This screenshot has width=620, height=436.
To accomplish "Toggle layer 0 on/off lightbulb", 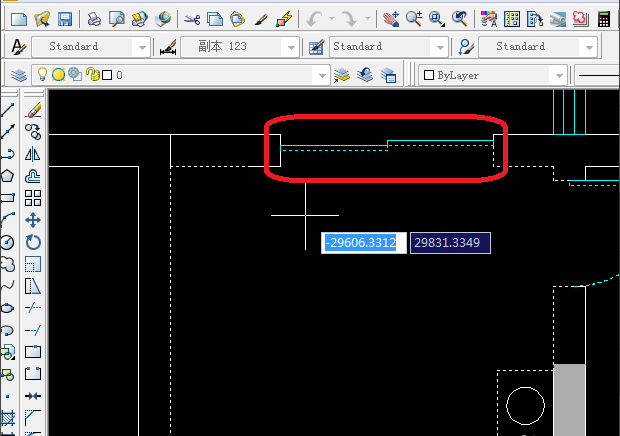I will [42, 74].
